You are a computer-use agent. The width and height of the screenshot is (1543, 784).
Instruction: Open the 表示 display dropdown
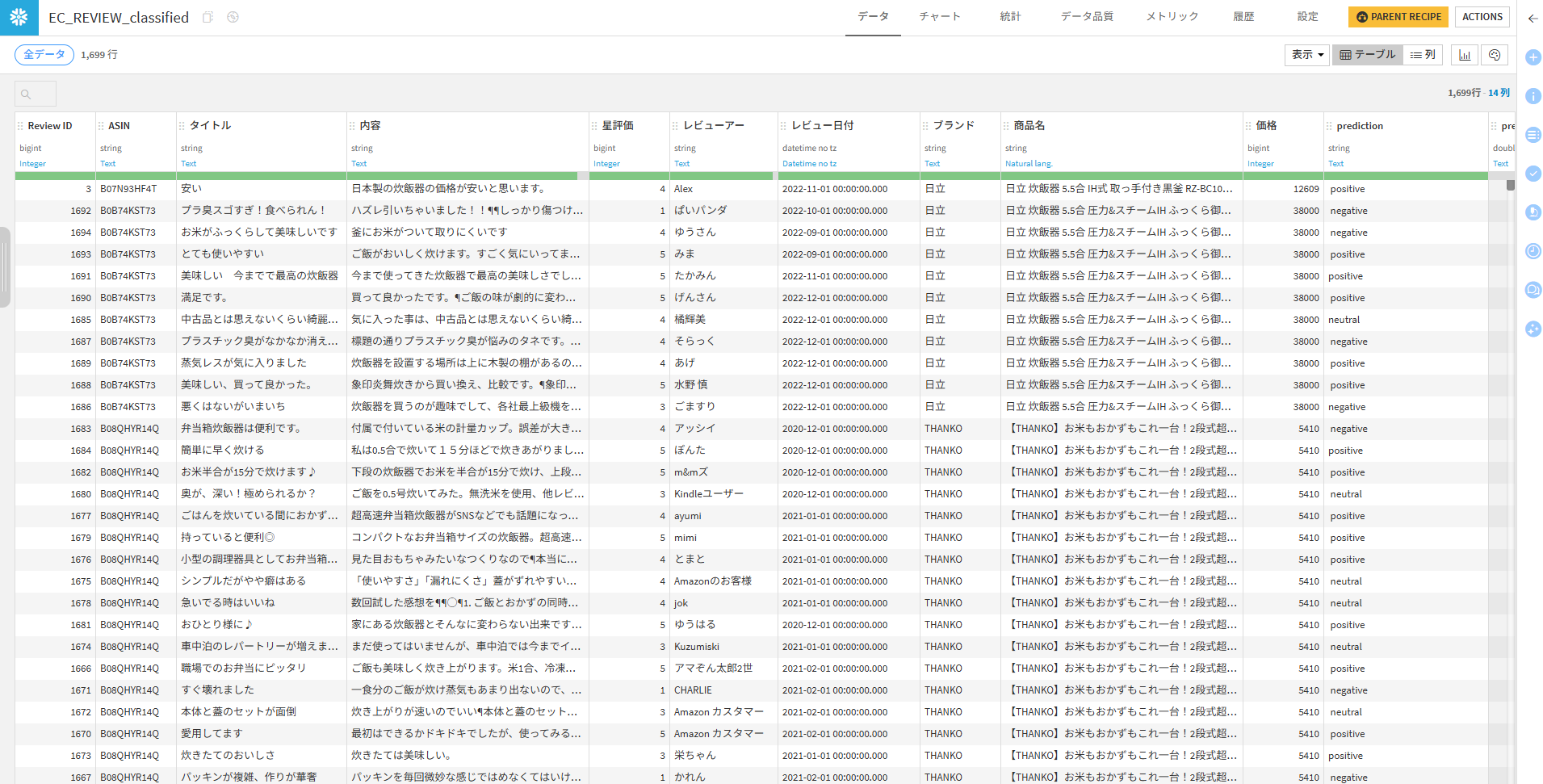click(1307, 55)
